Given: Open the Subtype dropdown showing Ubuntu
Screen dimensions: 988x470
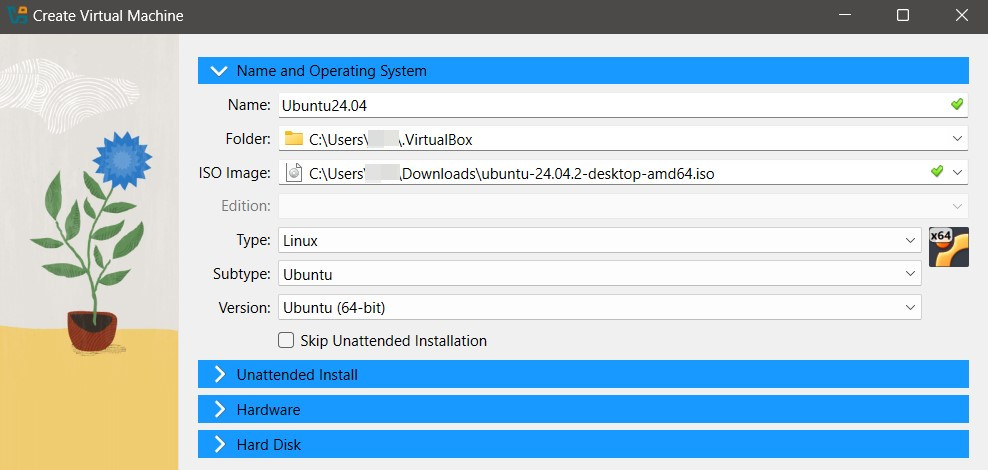Looking at the screenshot, I should (x=910, y=274).
